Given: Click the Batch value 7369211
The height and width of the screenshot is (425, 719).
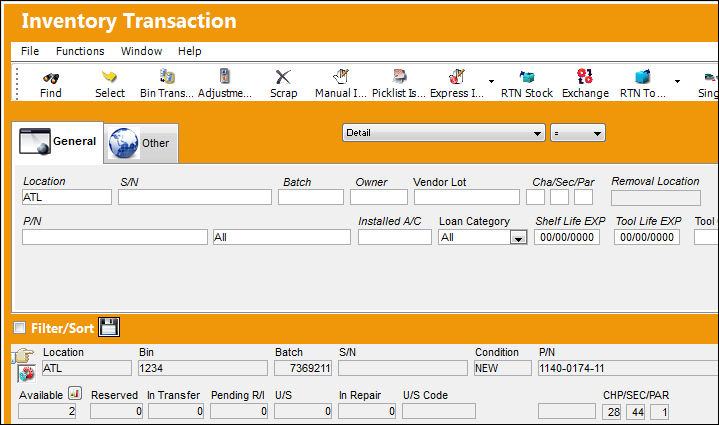Looking at the screenshot, I should pos(303,368).
